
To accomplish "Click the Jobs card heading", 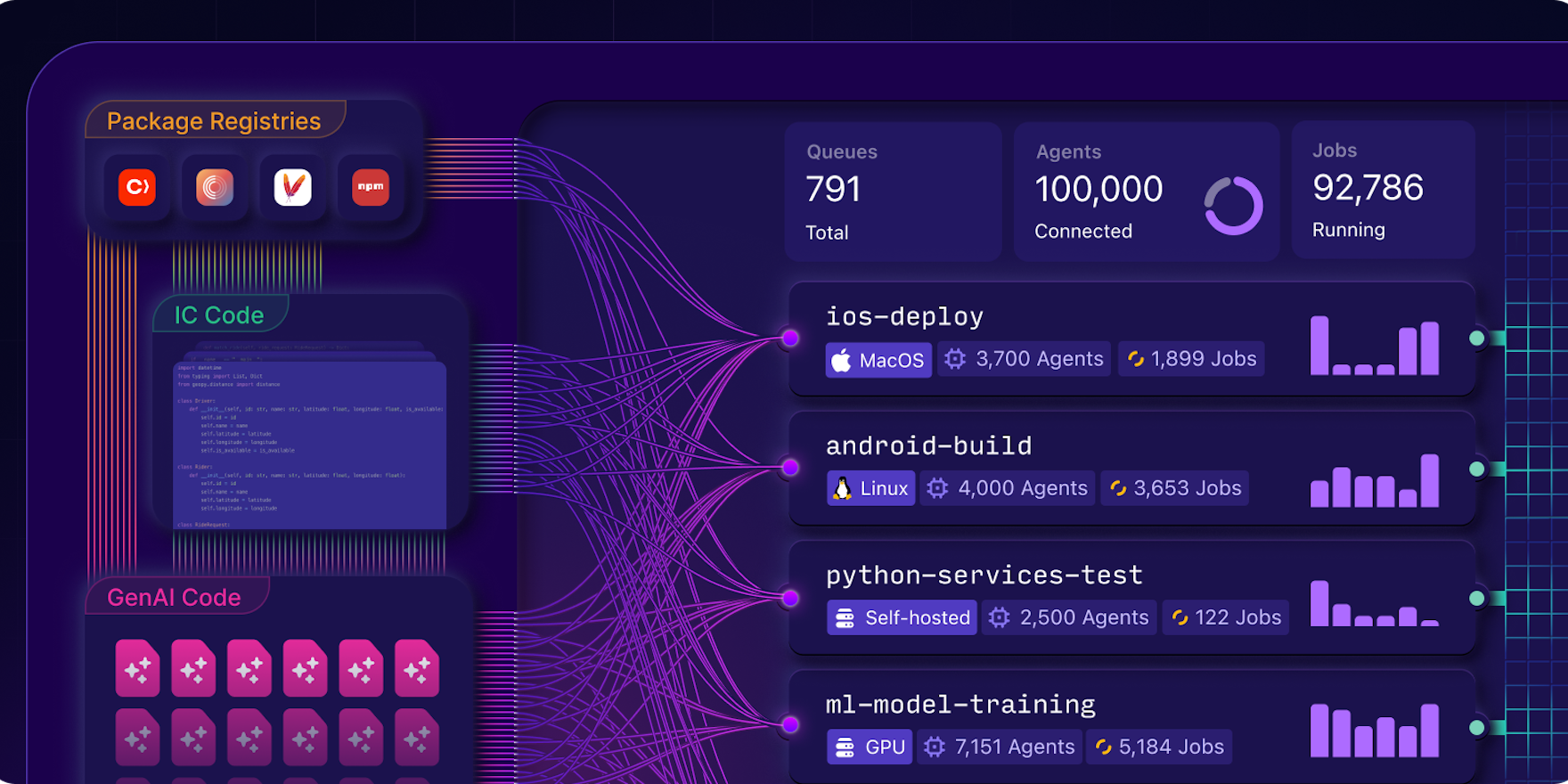I will [1335, 151].
